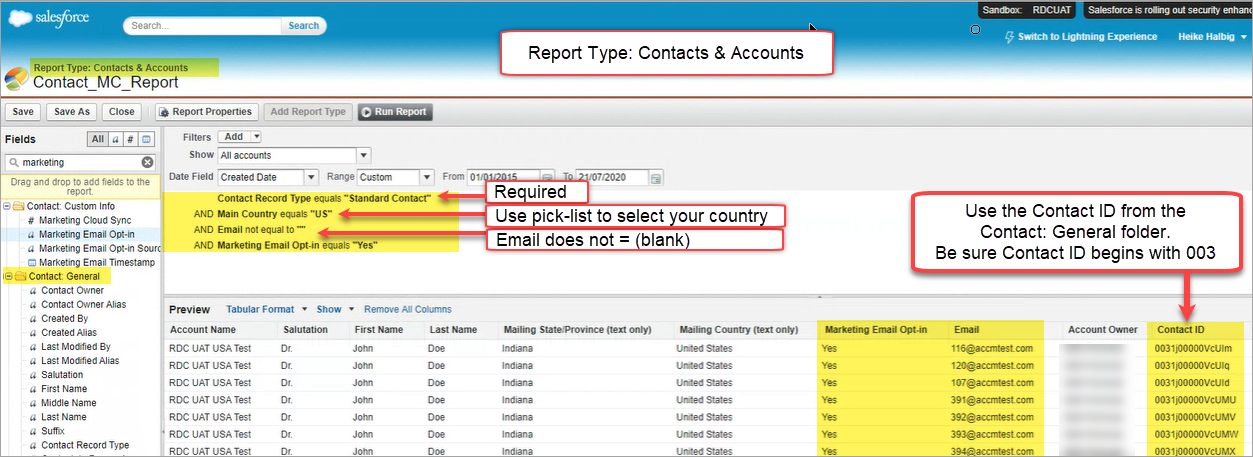Click the lightning bolt Switch to Lightning icon
1253x457 pixels.
click(1009, 37)
